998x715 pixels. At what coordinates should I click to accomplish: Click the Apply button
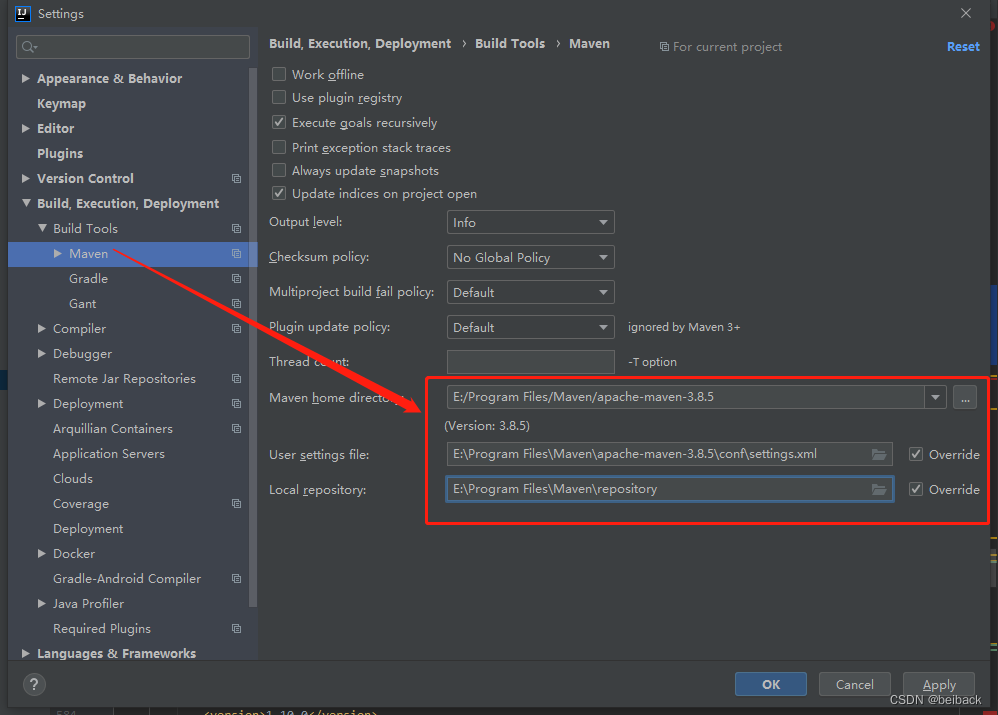pos(939,684)
